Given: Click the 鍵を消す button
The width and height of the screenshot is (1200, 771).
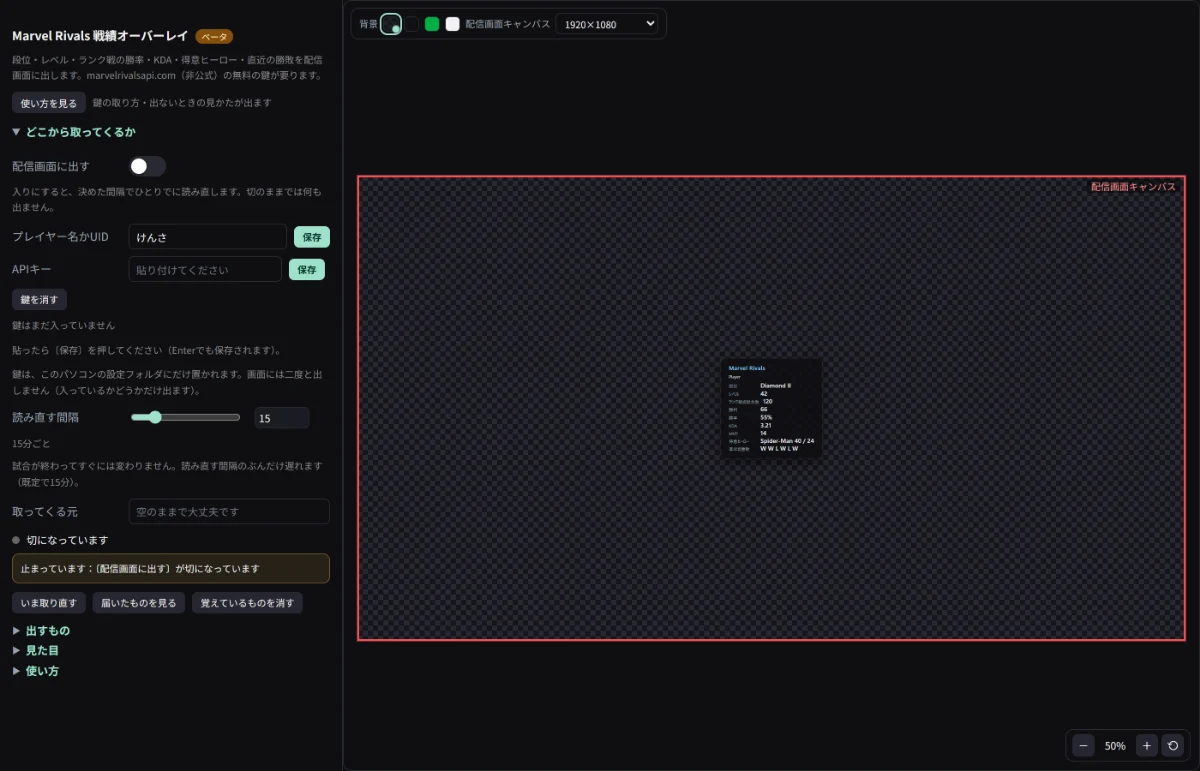Looking at the screenshot, I should (x=39, y=300).
